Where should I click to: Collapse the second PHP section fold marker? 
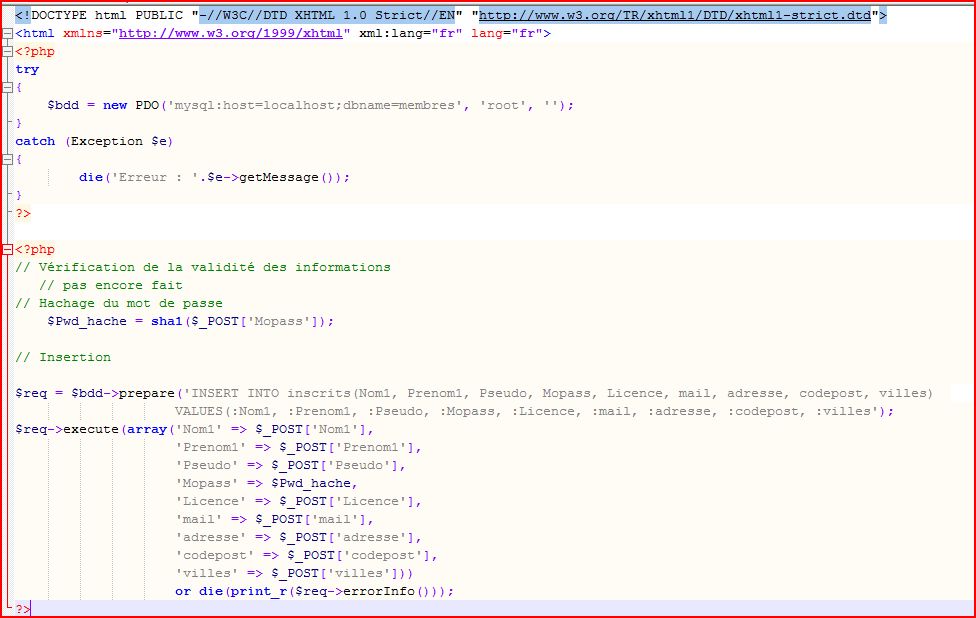point(7,249)
